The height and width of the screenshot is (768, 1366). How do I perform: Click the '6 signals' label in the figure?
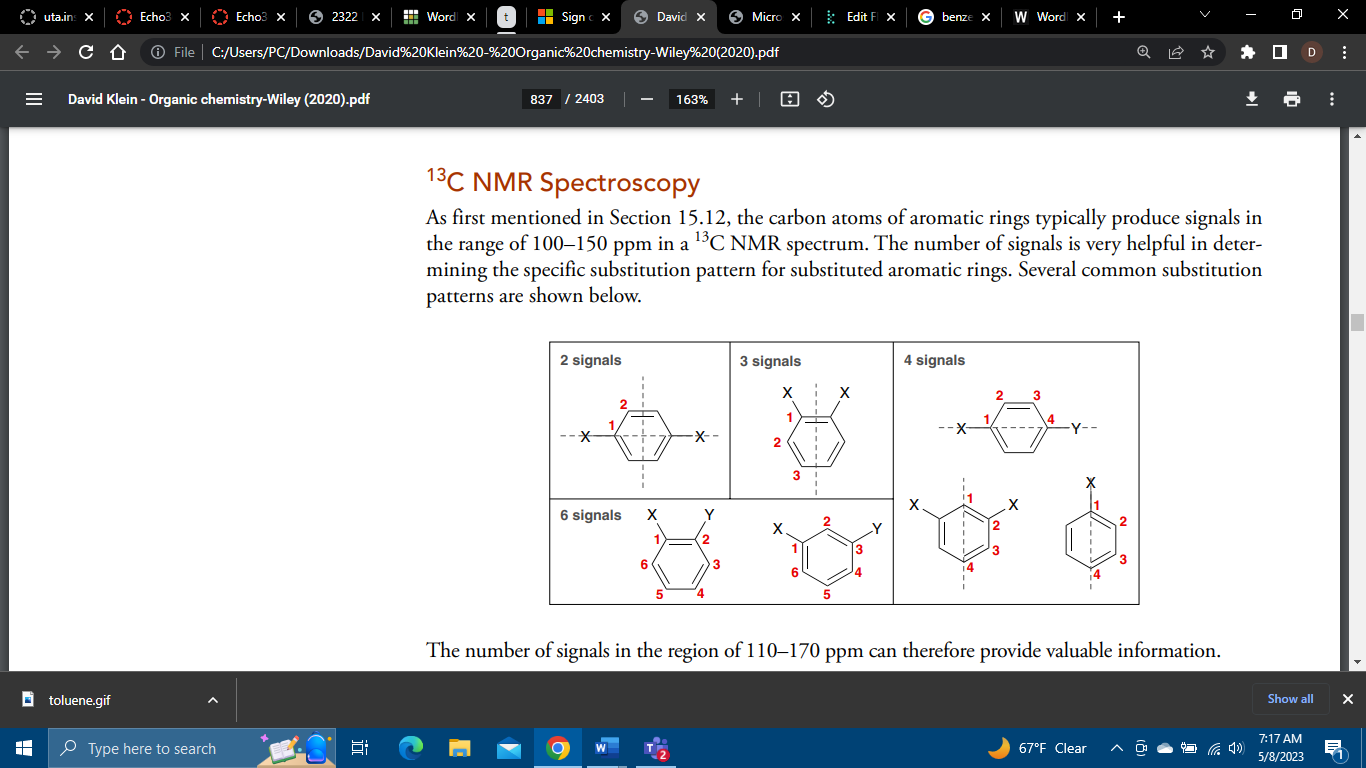590,515
